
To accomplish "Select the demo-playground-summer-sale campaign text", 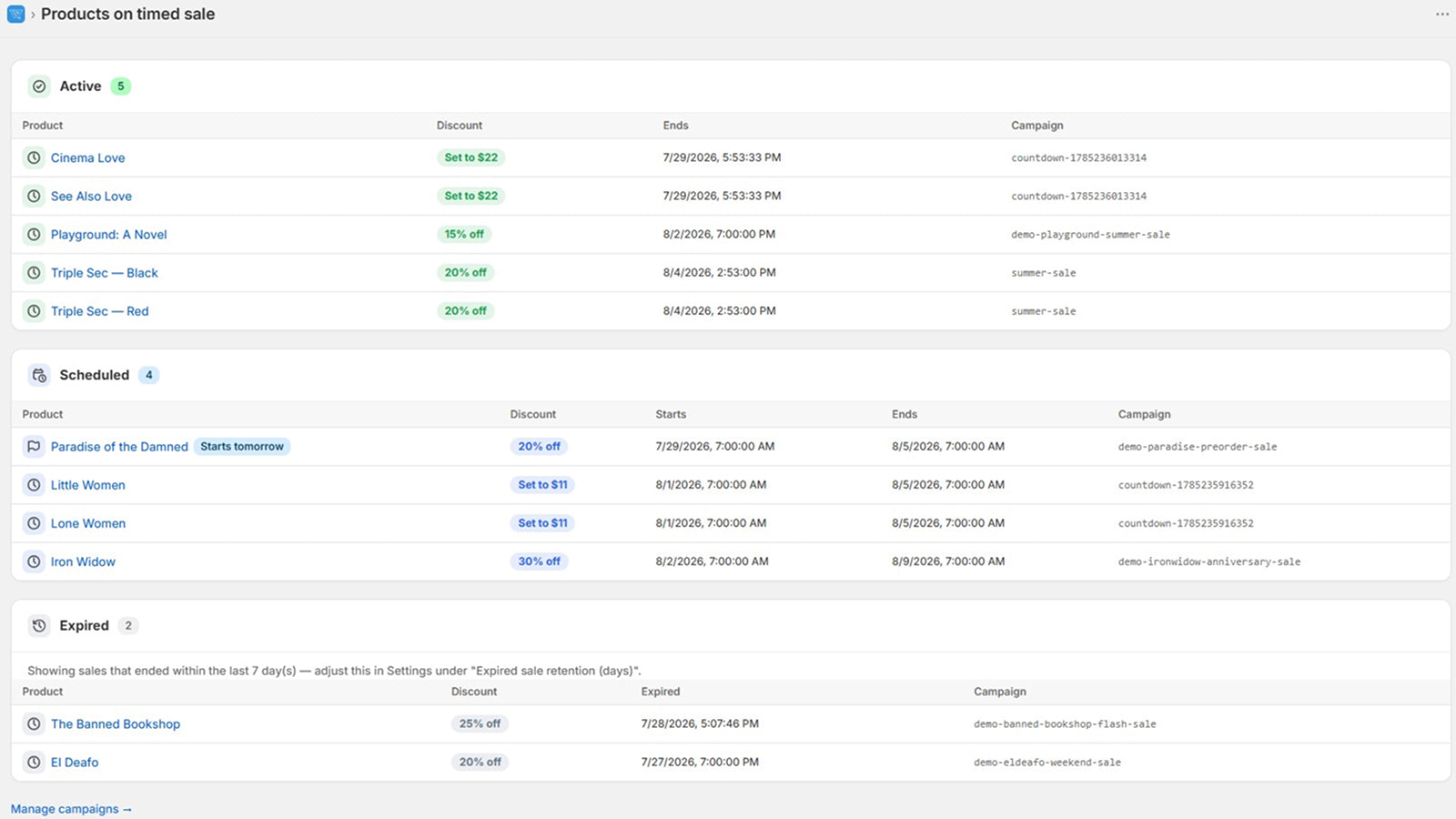I will [x=1090, y=235].
